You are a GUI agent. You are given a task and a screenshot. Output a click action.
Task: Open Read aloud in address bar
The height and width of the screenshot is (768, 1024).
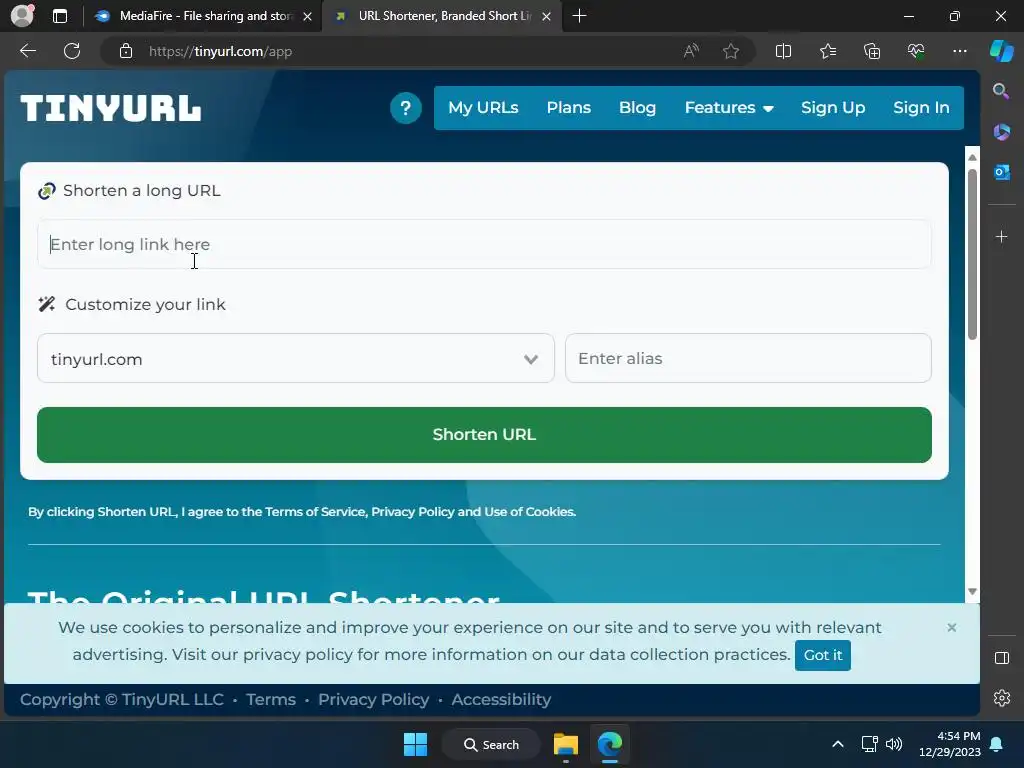[691, 51]
